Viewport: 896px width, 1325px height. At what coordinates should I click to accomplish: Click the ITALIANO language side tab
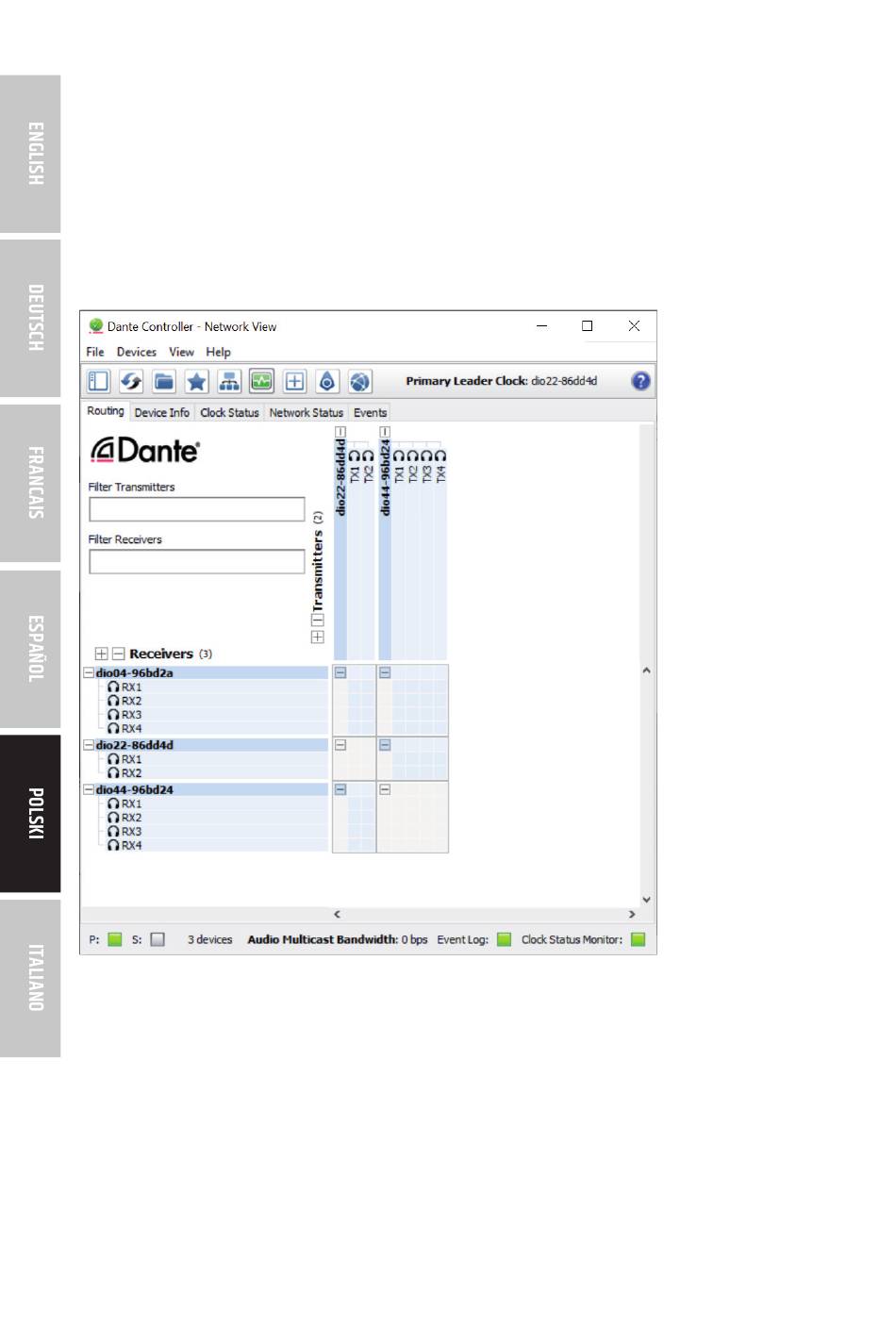tap(30, 978)
